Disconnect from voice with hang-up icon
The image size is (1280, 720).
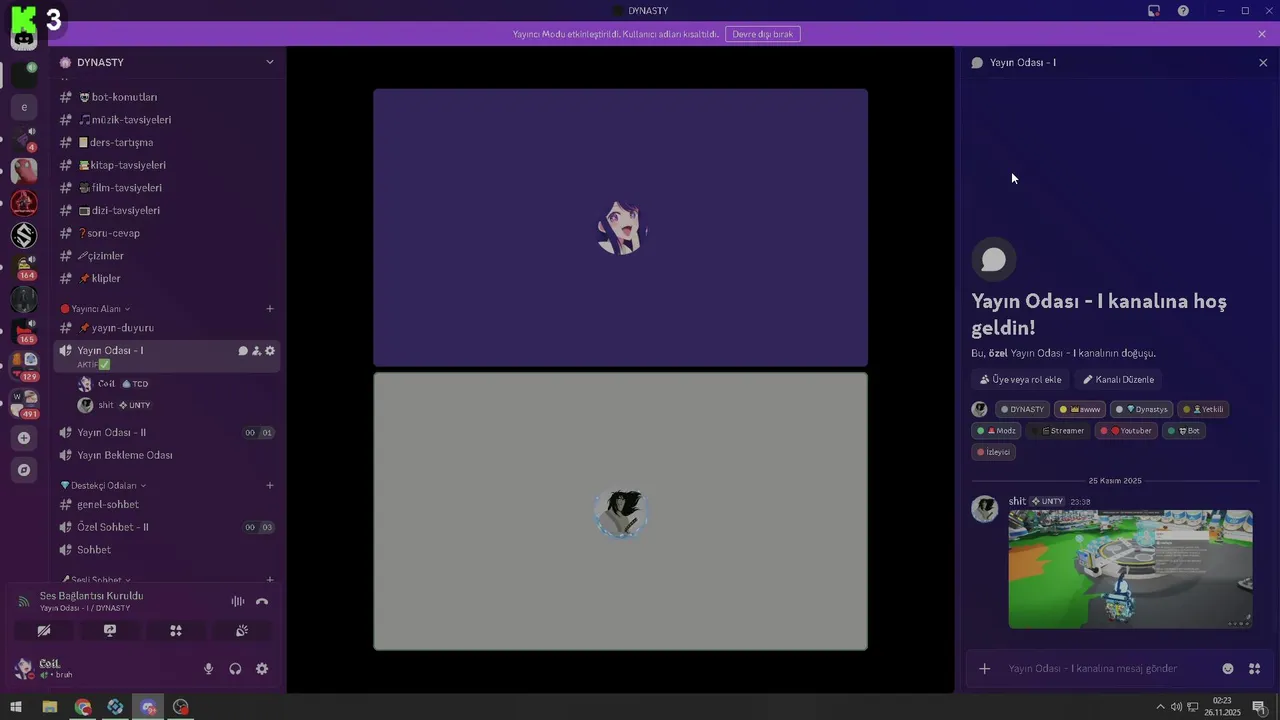262,601
